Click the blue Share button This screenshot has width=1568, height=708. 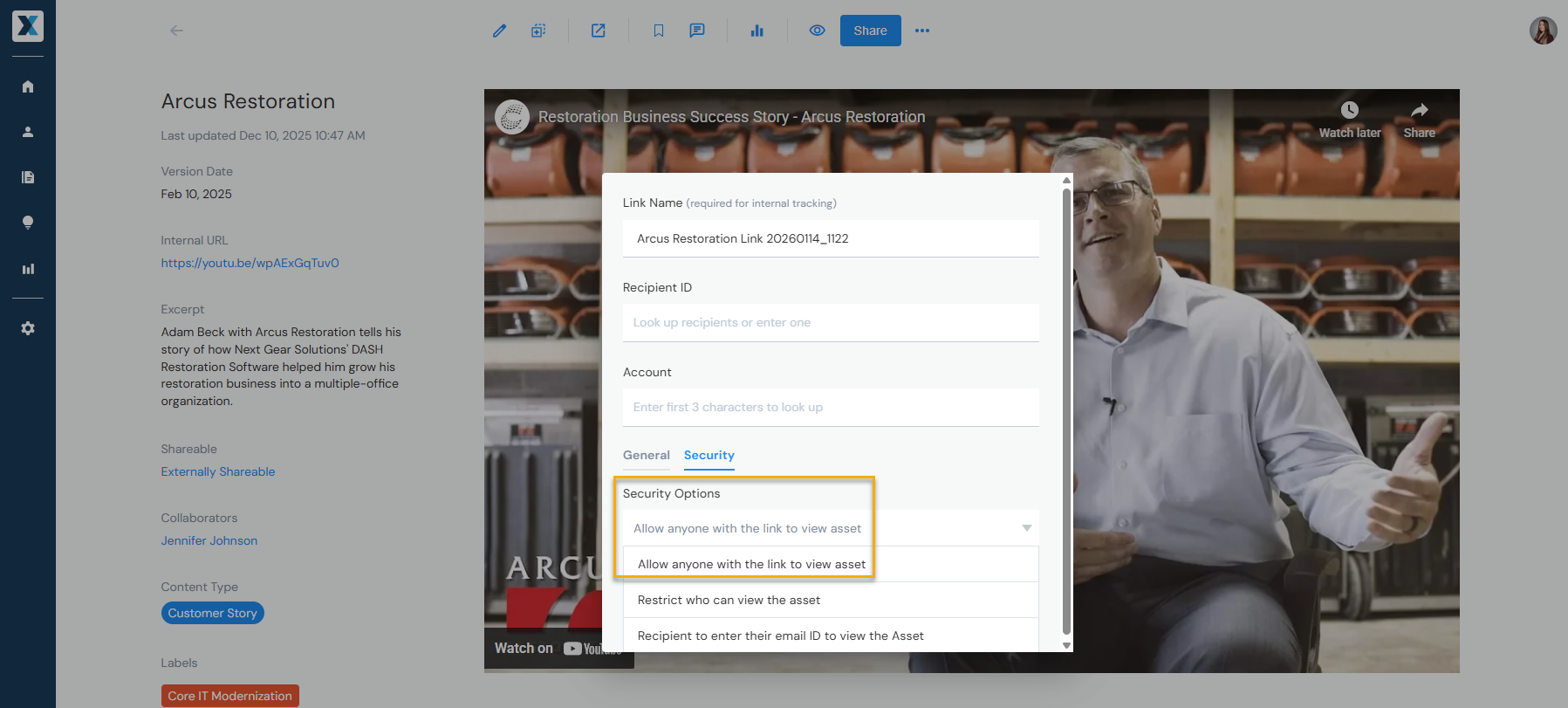pyautogui.click(x=870, y=31)
